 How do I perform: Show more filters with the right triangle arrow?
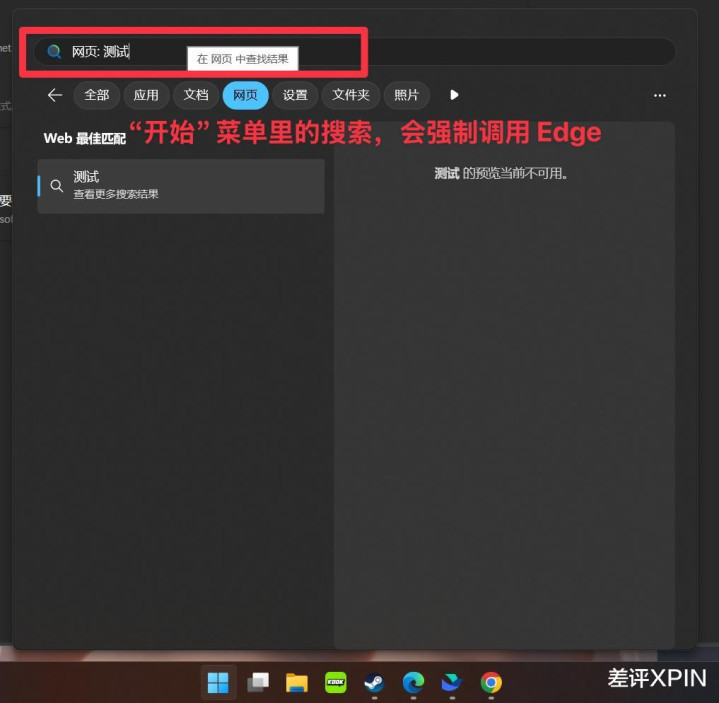pos(454,95)
